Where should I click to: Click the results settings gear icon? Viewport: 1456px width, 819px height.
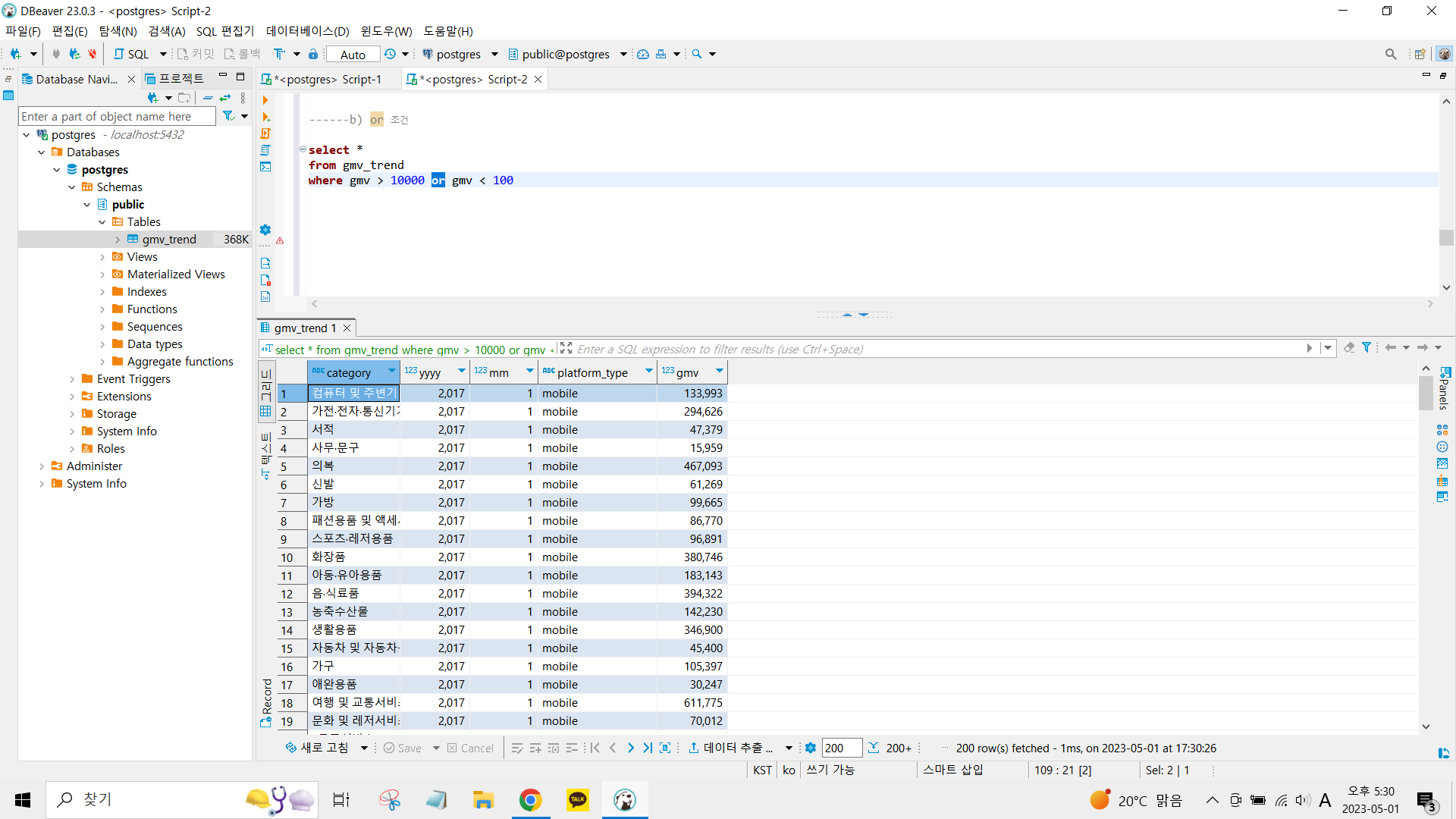tap(810, 748)
